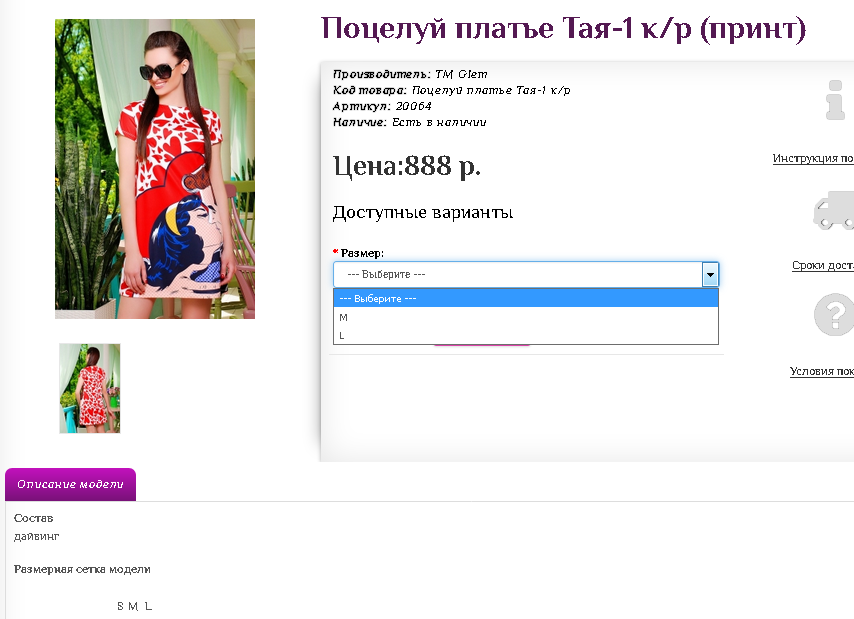Open the Инструкция по link

point(813,158)
